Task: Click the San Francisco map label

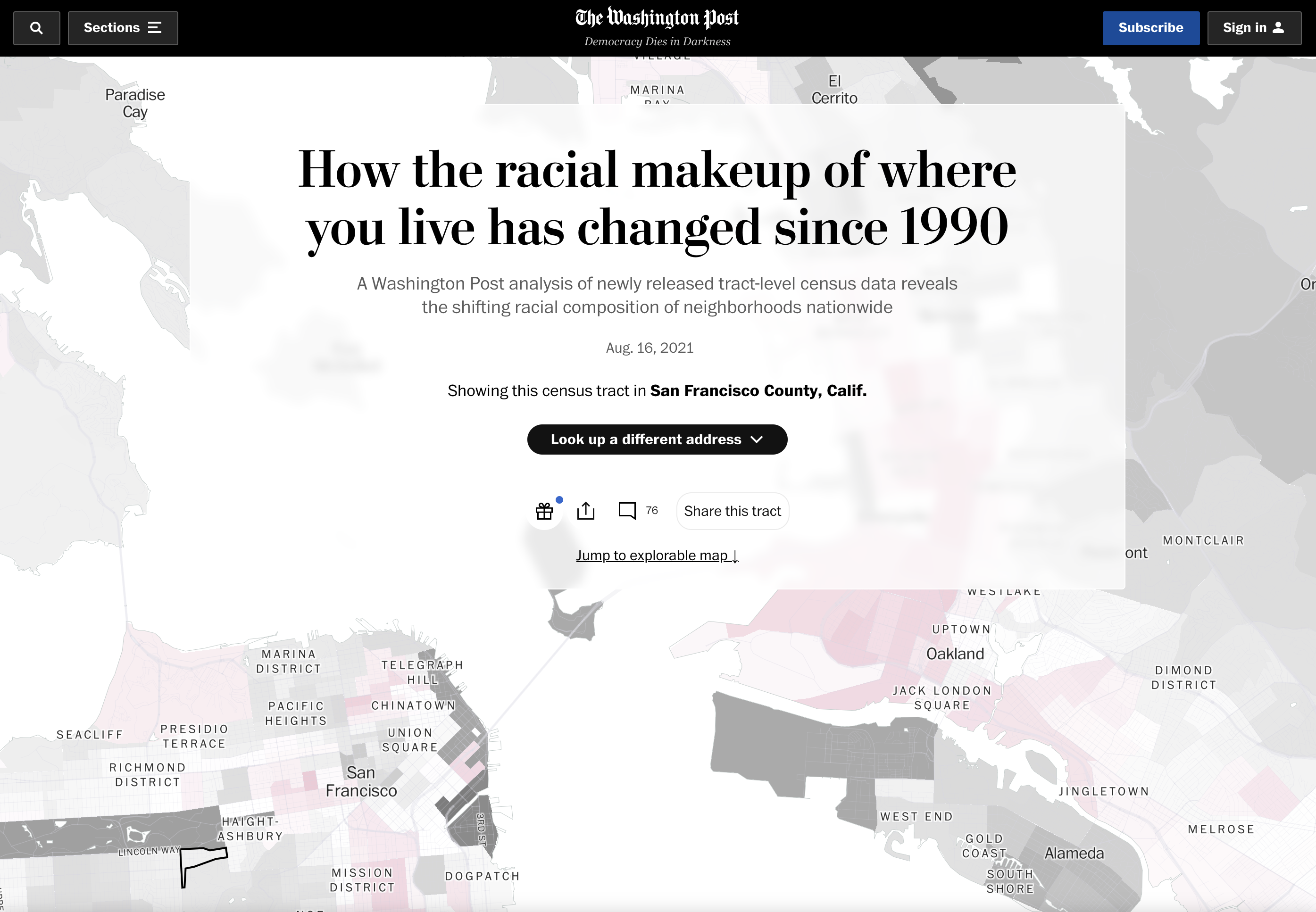Action: click(361, 782)
